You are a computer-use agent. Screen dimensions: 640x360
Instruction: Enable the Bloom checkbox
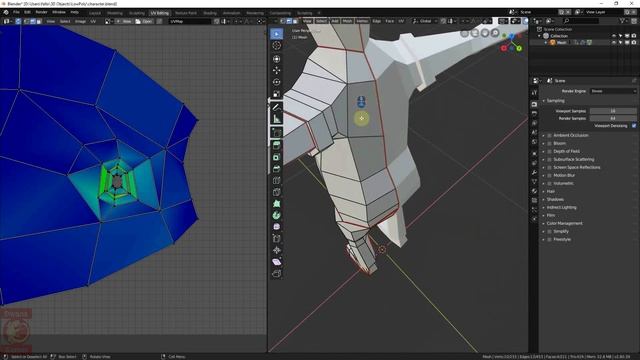click(549, 144)
